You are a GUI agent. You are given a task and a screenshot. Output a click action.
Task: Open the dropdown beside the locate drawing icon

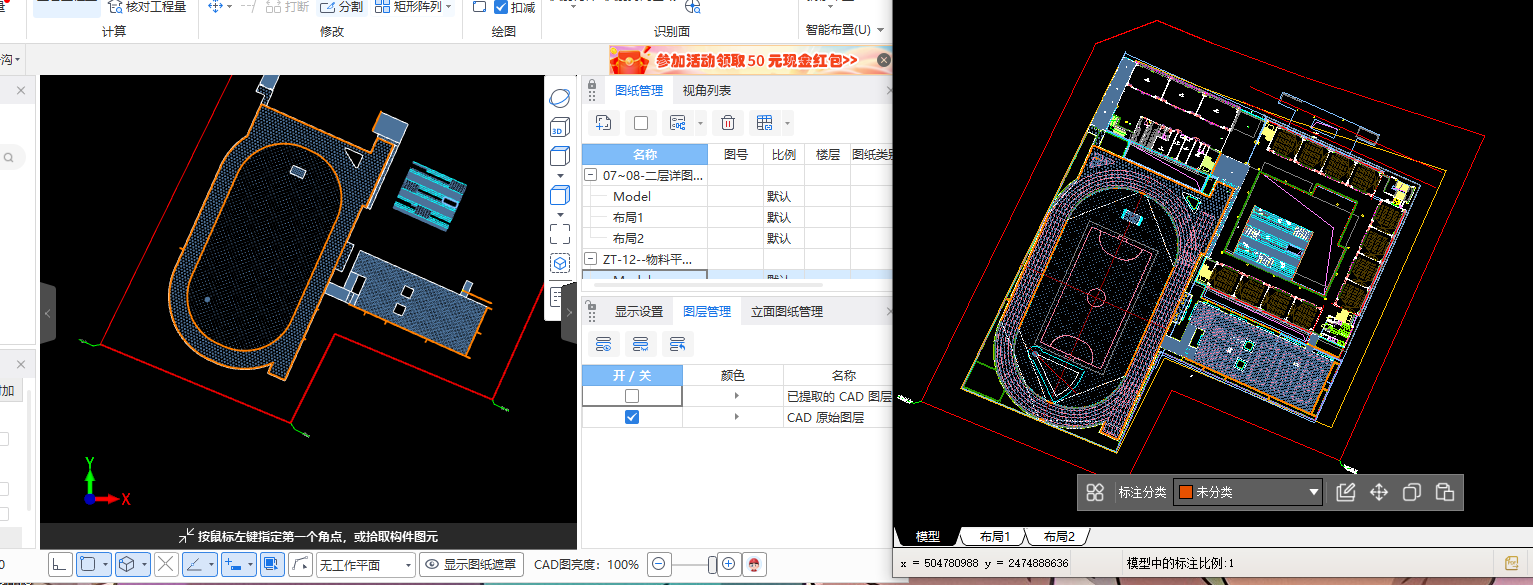[700, 124]
